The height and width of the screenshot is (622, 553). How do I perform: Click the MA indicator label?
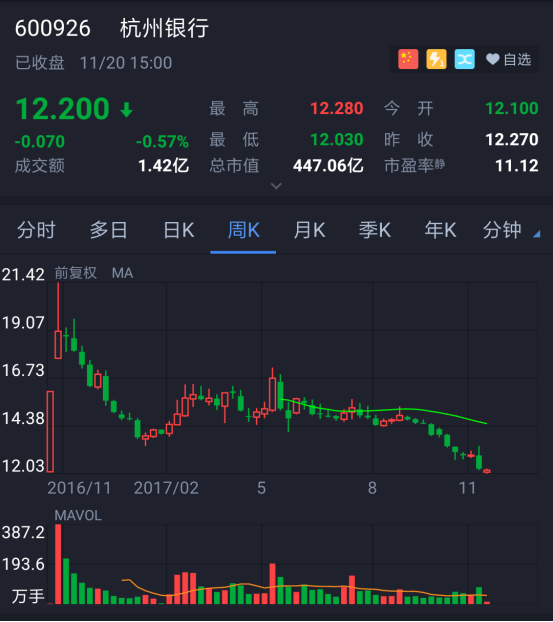(122, 273)
